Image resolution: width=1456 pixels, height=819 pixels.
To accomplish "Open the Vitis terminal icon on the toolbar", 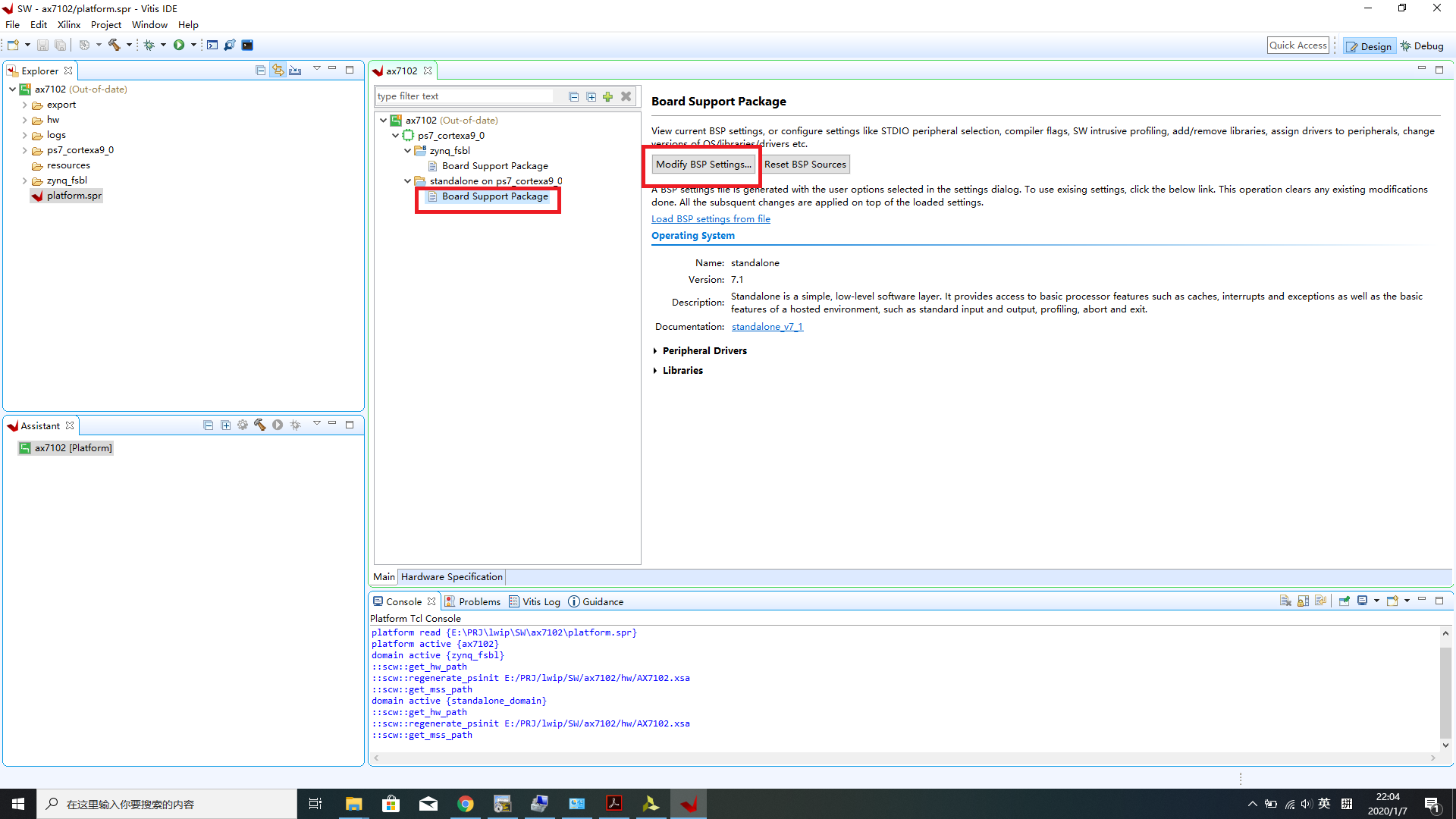I will pos(247,45).
